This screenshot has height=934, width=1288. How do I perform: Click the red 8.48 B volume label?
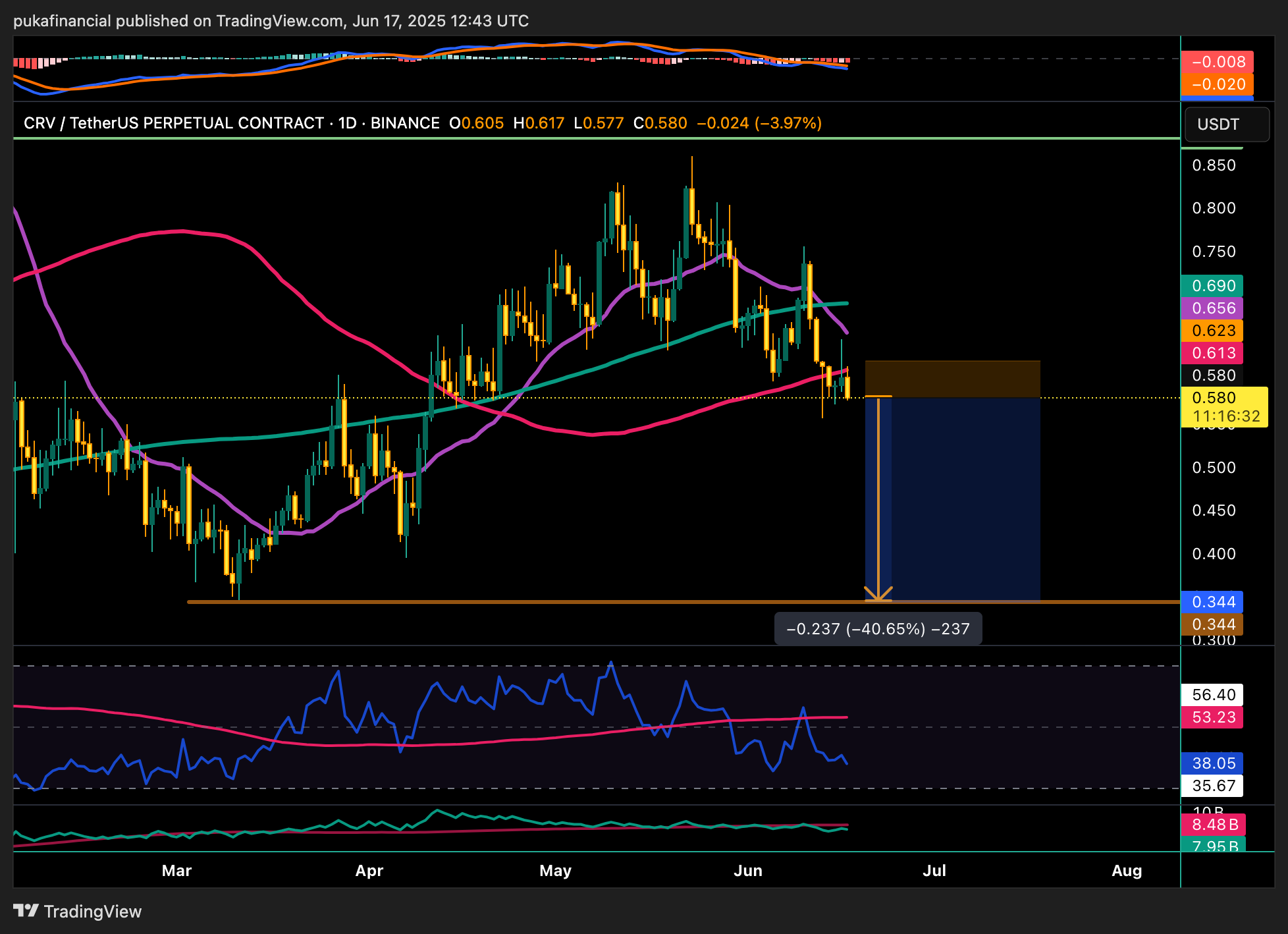[x=1214, y=825]
